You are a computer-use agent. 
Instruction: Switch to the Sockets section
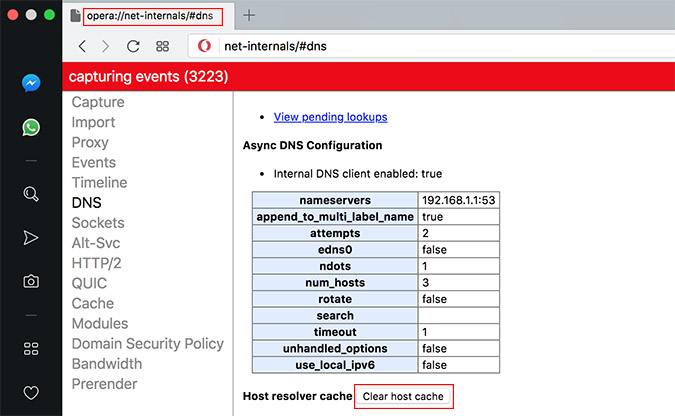coord(98,223)
